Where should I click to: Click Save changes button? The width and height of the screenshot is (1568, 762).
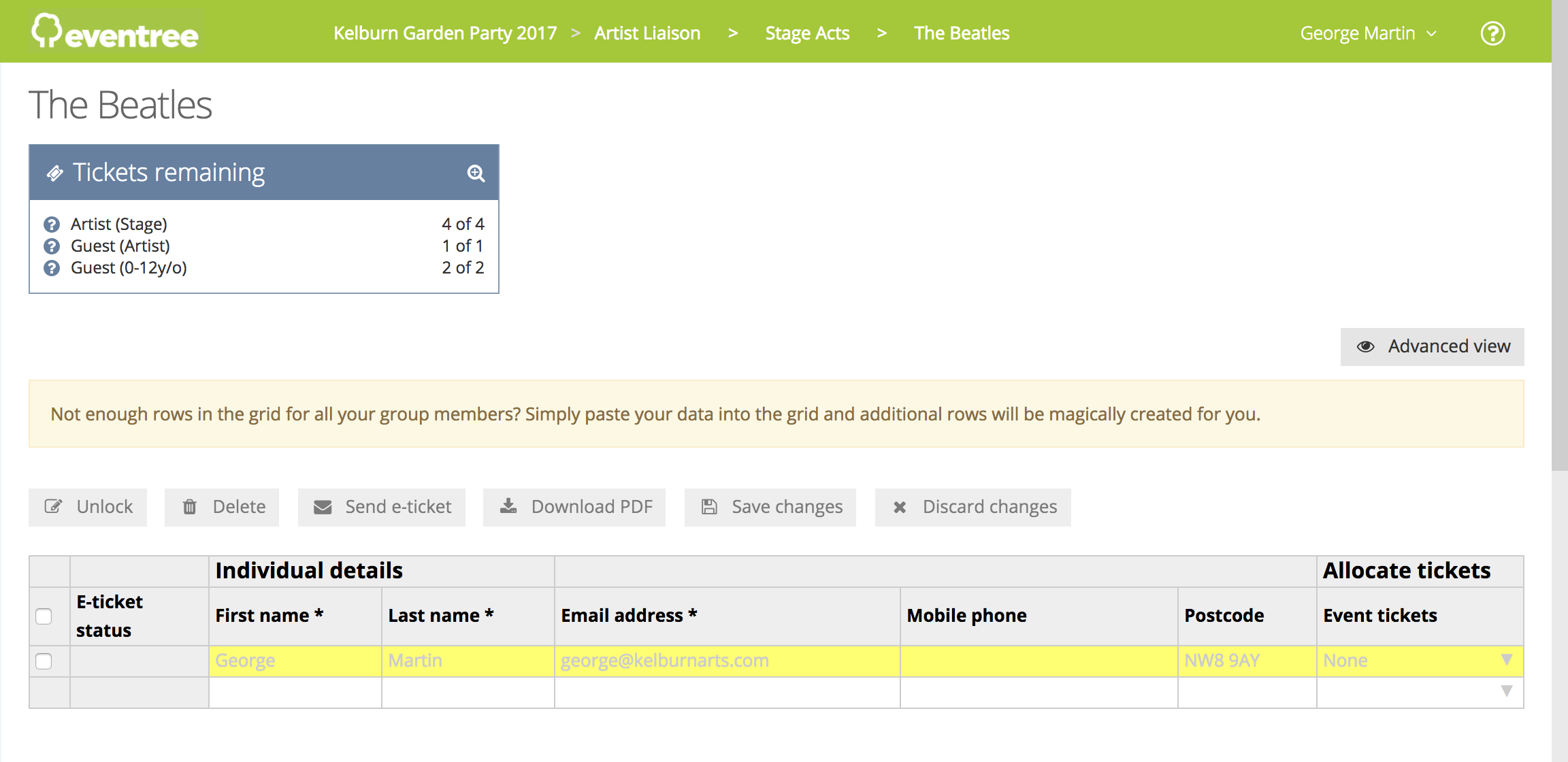click(770, 507)
